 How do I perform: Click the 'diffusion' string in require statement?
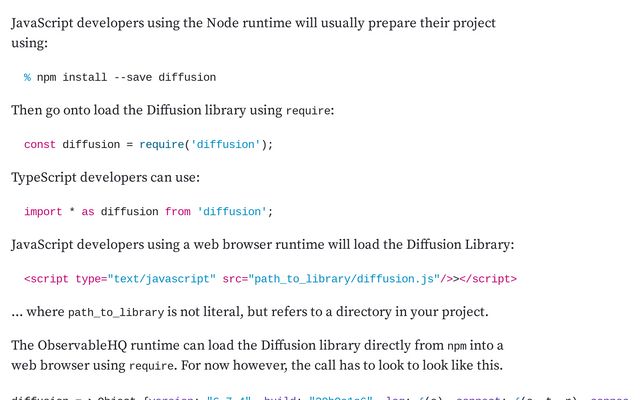(x=225, y=144)
